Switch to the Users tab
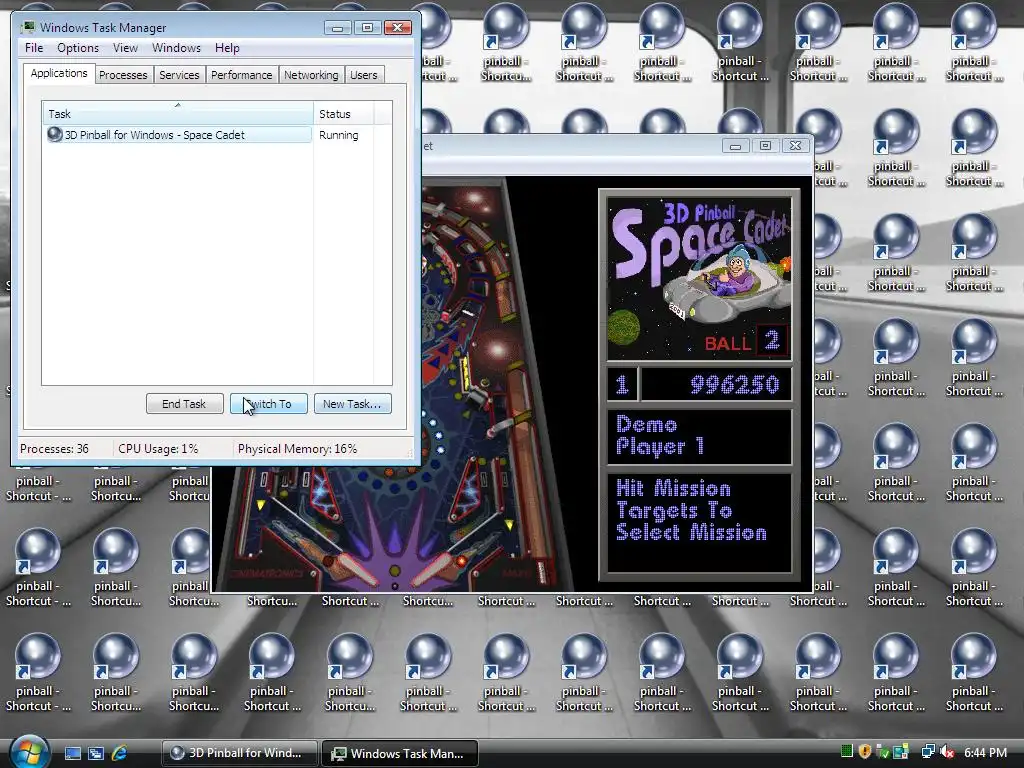Image resolution: width=1024 pixels, height=768 pixels. (x=363, y=75)
